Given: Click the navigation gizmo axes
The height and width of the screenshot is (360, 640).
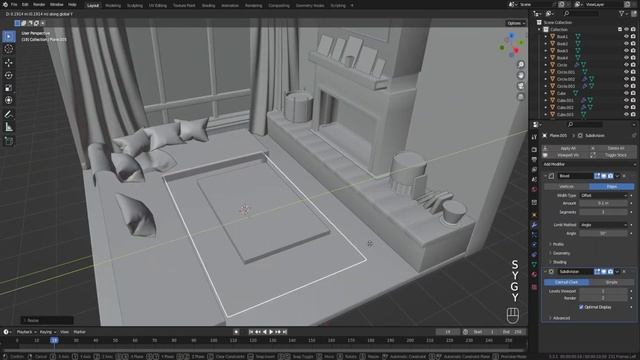Looking at the screenshot, I should (512, 45).
